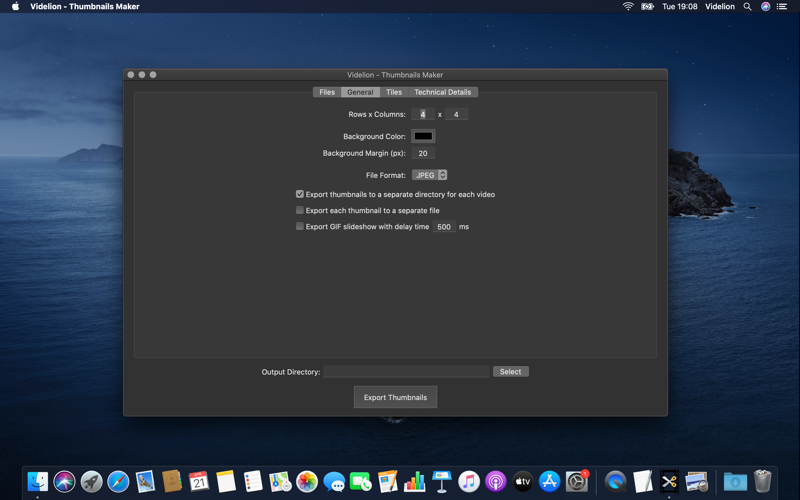Click Videlion user name in menu bar

coord(720,6)
